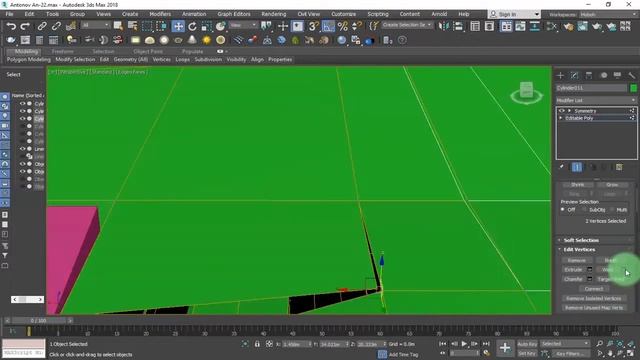
Task: Click the Mirror tool icon
Action: click(x=444, y=27)
